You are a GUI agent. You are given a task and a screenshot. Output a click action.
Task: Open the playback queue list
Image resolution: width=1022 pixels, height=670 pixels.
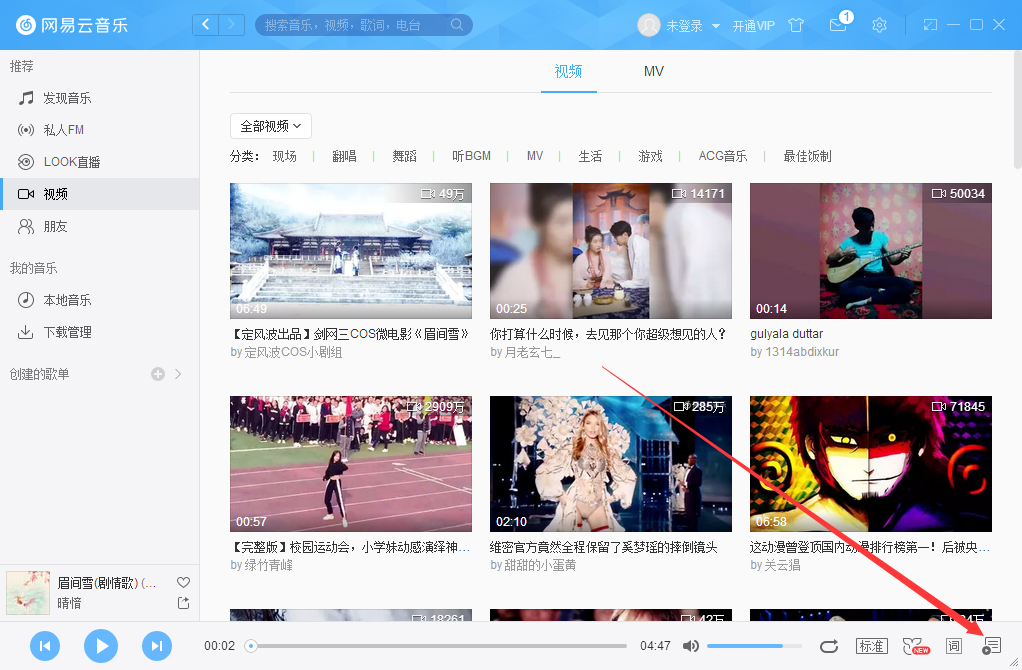pos(990,646)
